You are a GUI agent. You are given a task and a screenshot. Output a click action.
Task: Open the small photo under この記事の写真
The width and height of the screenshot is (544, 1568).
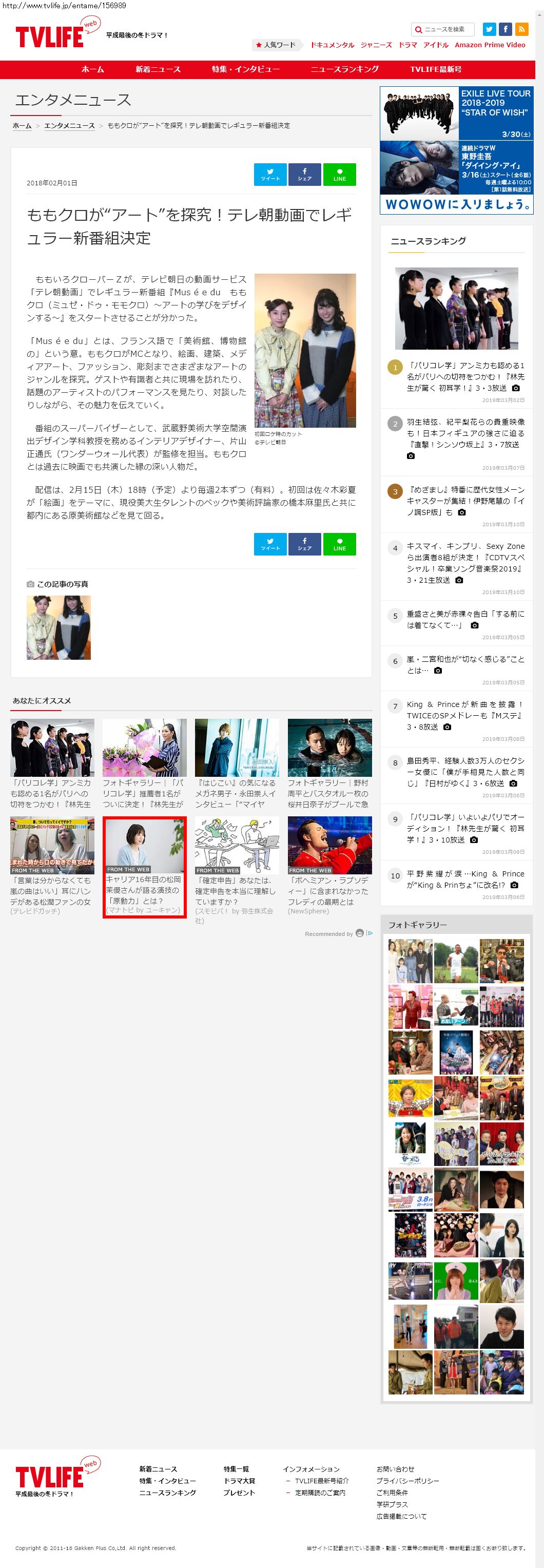[x=59, y=627]
